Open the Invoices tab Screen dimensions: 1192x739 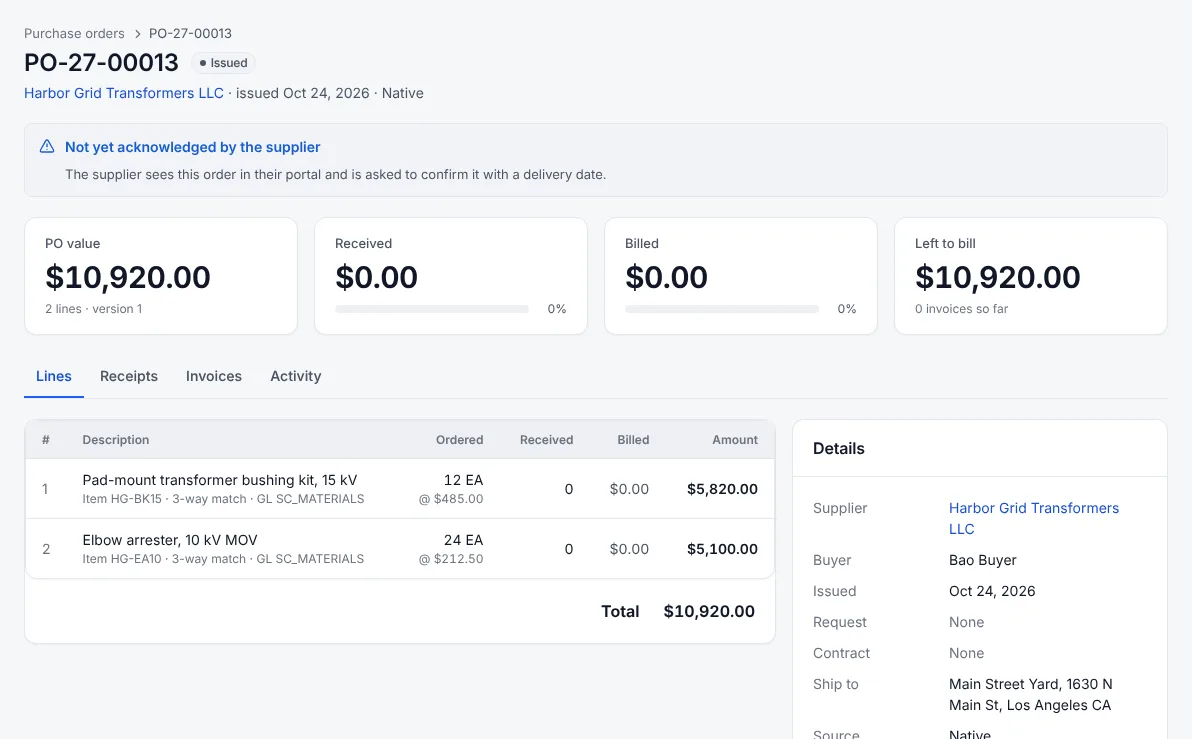pyautogui.click(x=214, y=376)
